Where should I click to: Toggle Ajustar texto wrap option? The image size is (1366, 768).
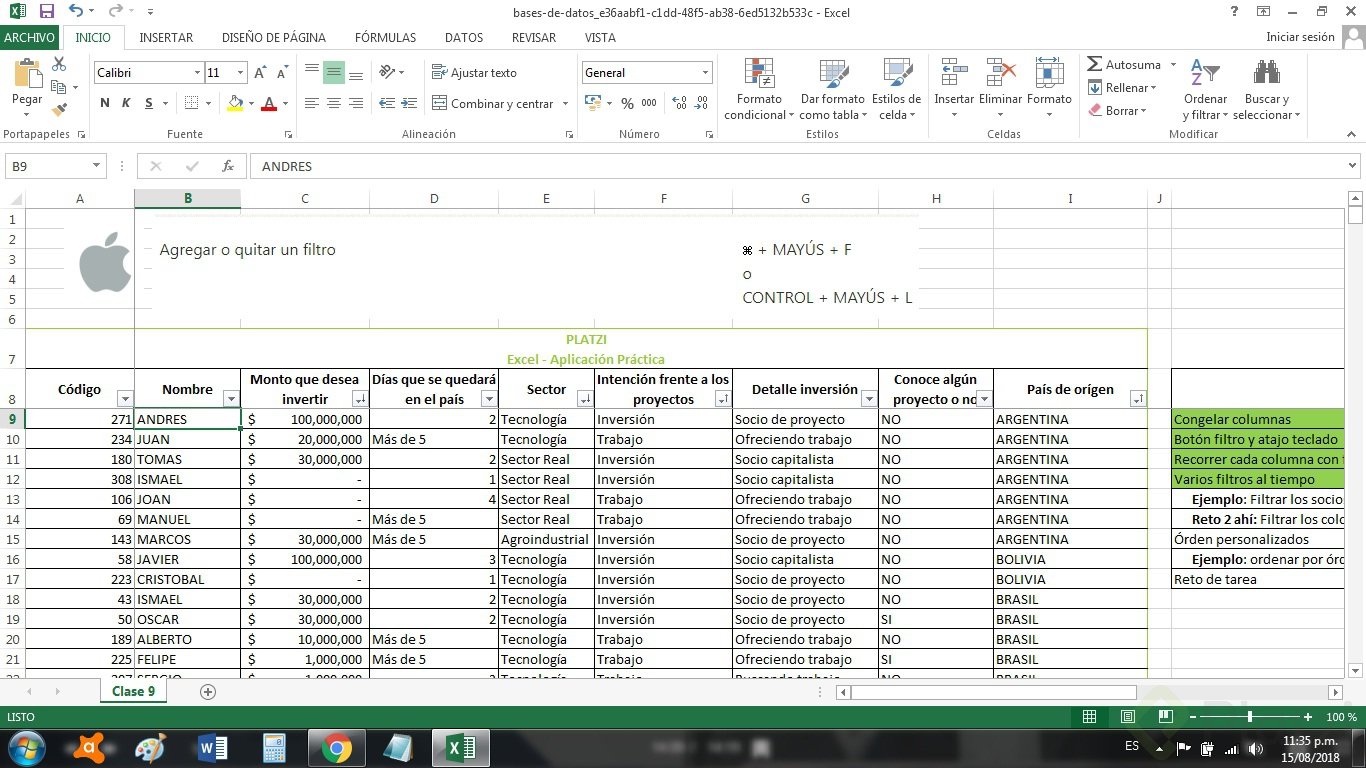[474, 73]
